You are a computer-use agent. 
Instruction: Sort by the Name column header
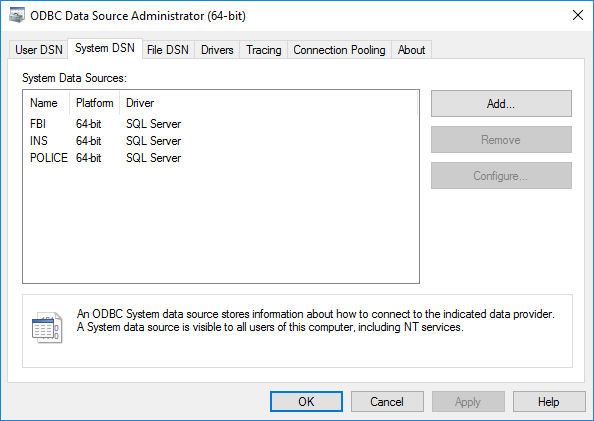click(46, 103)
